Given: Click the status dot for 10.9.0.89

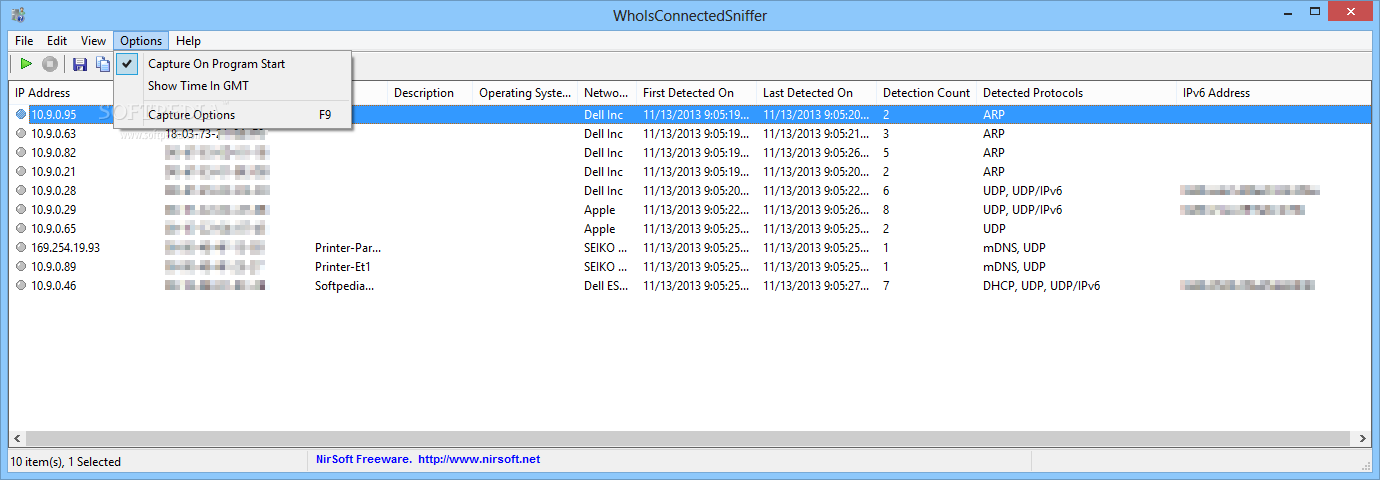Looking at the screenshot, I should [21, 267].
